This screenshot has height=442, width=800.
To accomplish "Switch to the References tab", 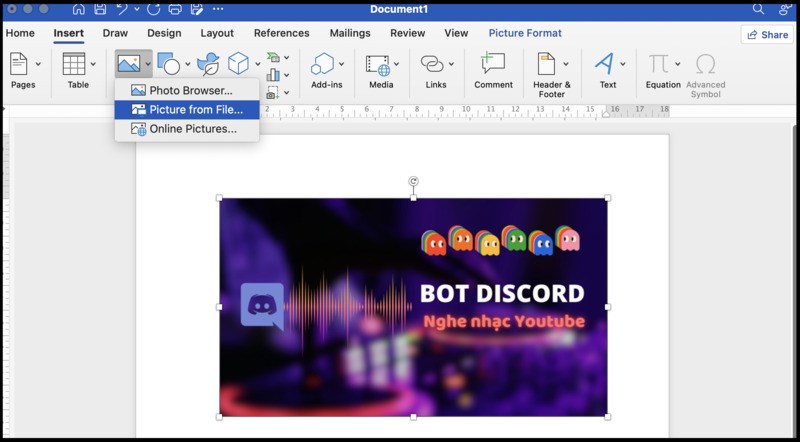I will [282, 33].
